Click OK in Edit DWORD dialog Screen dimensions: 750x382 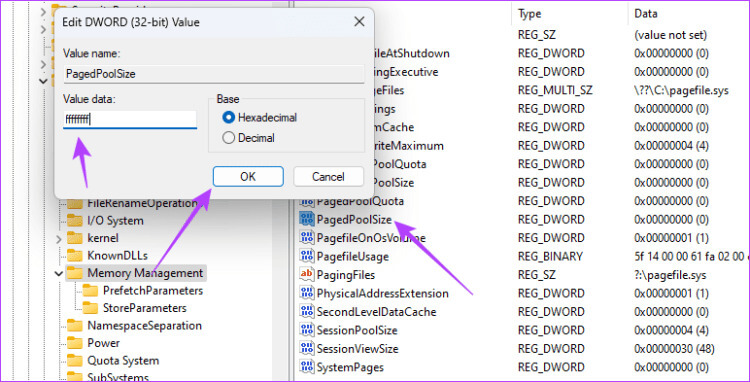click(248, 176)
